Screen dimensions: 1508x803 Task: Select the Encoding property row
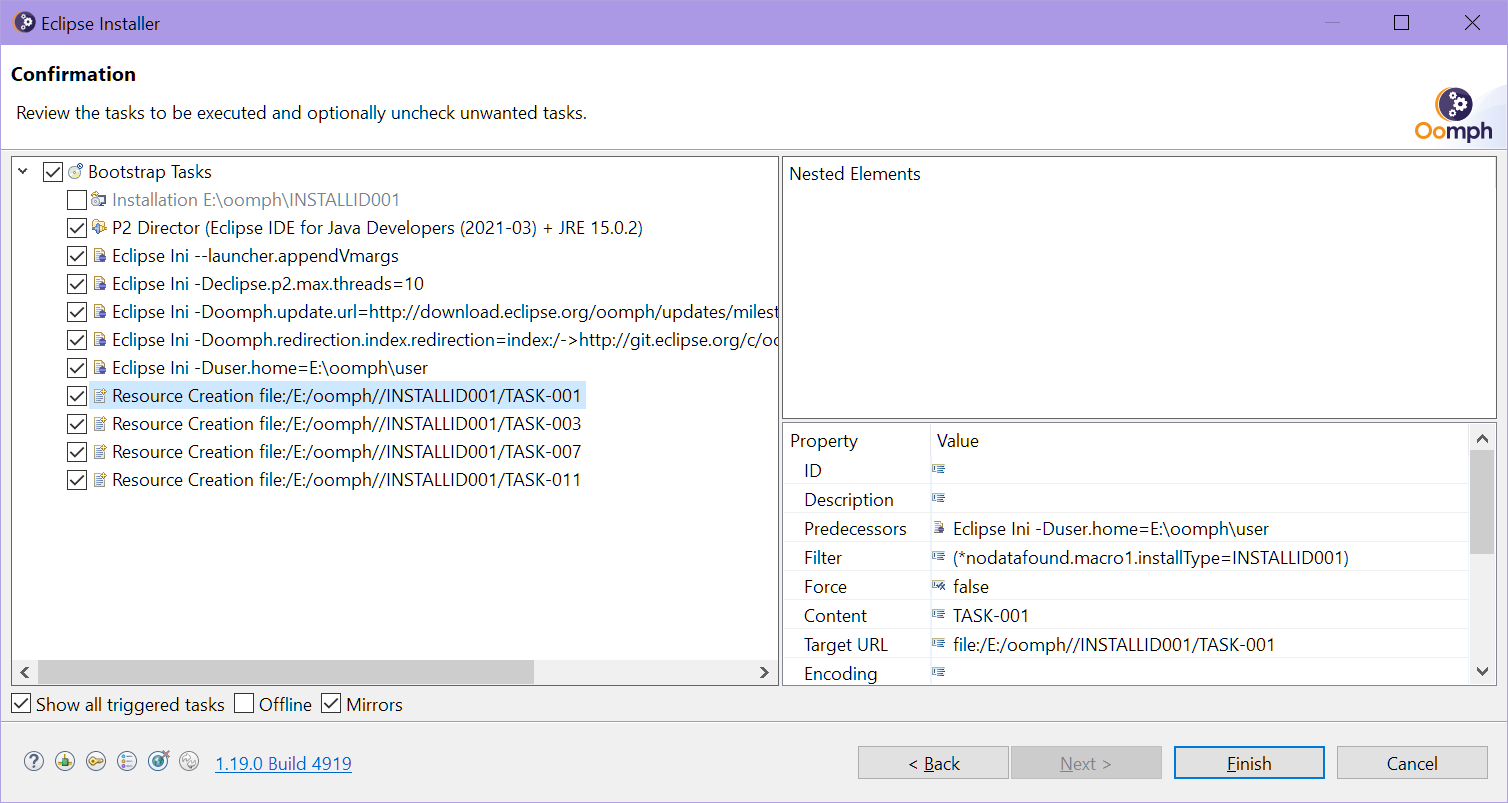pos(1126,673)
